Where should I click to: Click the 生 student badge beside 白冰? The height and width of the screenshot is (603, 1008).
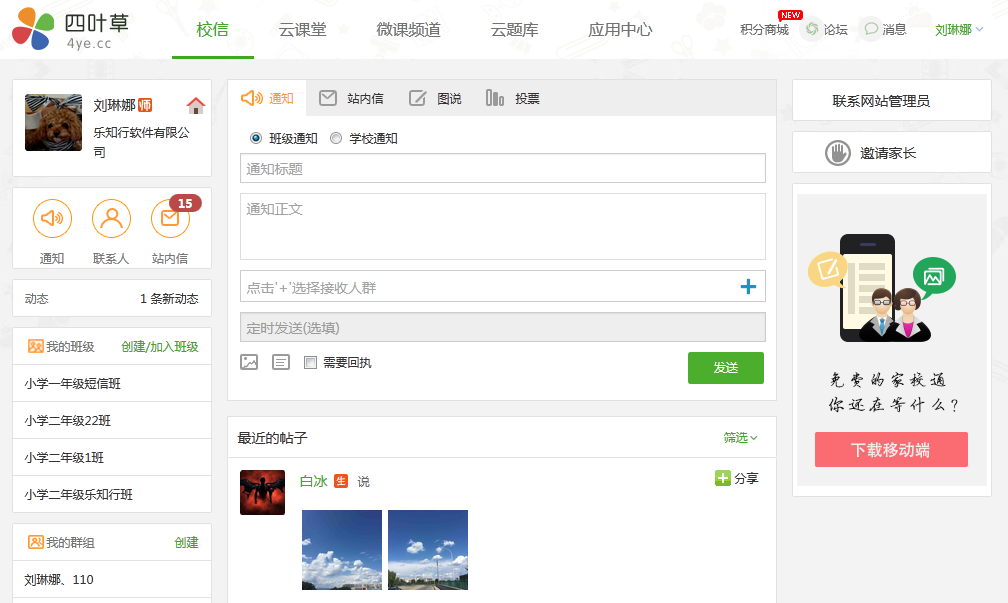click(341, 481)
